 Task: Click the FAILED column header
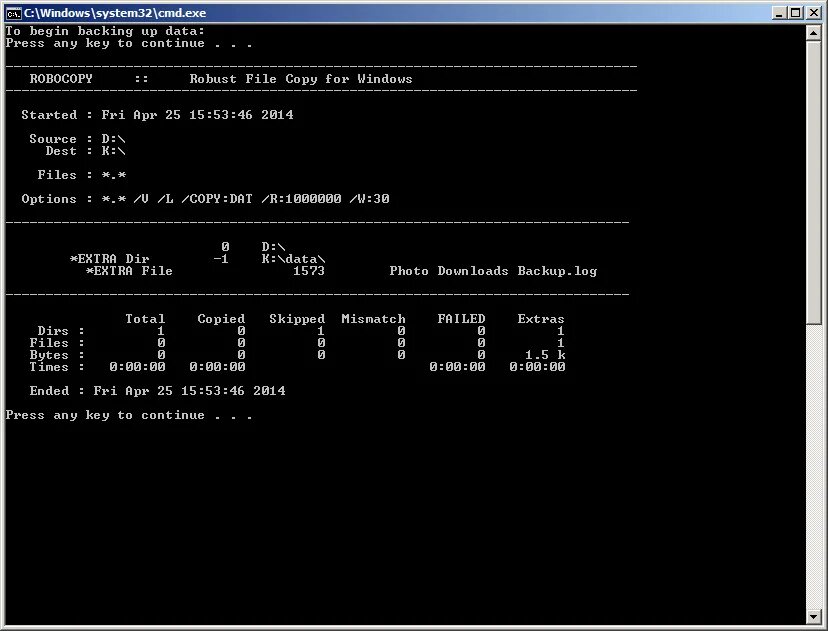(x=461, y=319)
